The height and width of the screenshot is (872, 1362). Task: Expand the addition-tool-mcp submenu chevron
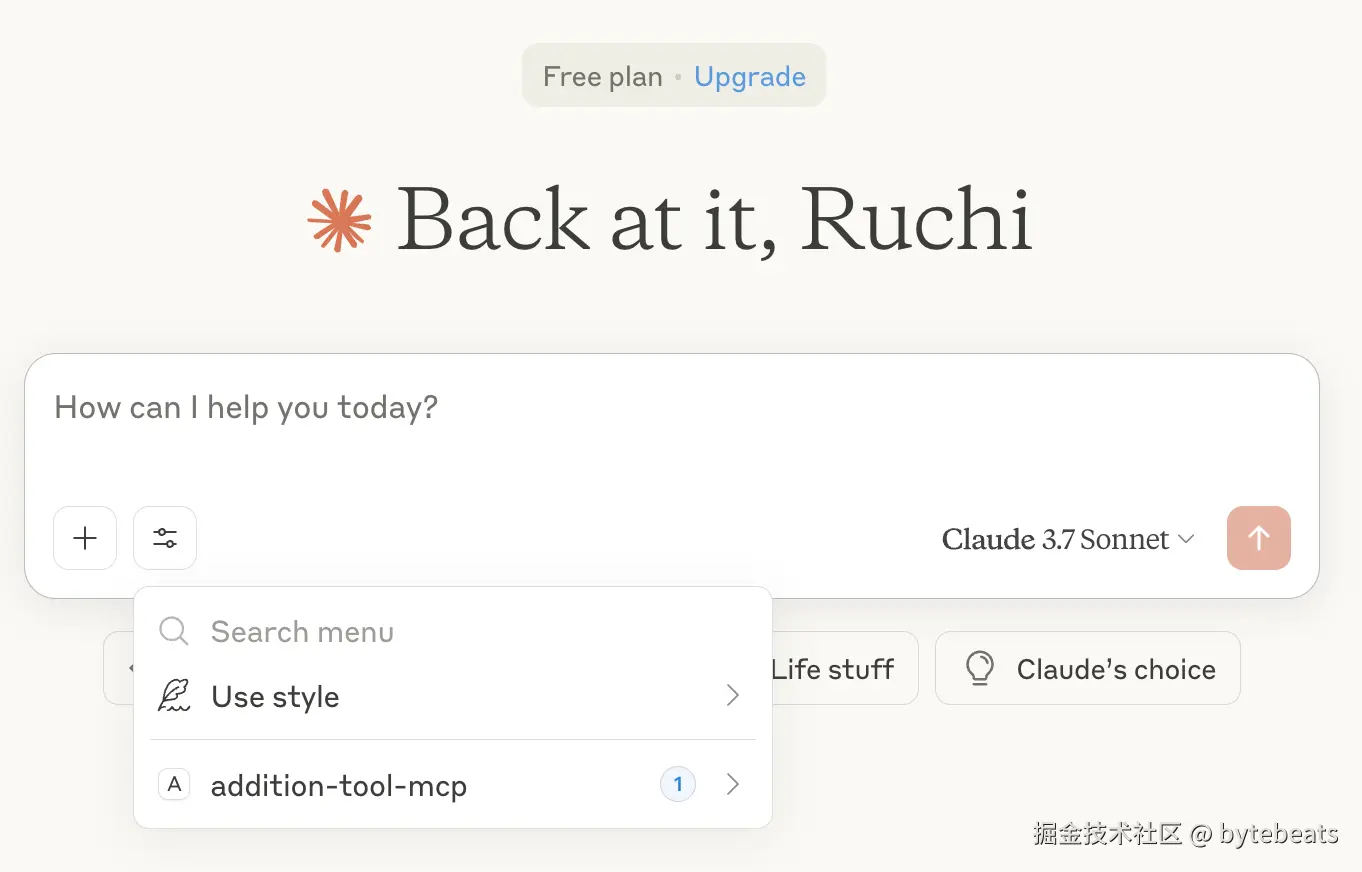(x=733, y=785)
